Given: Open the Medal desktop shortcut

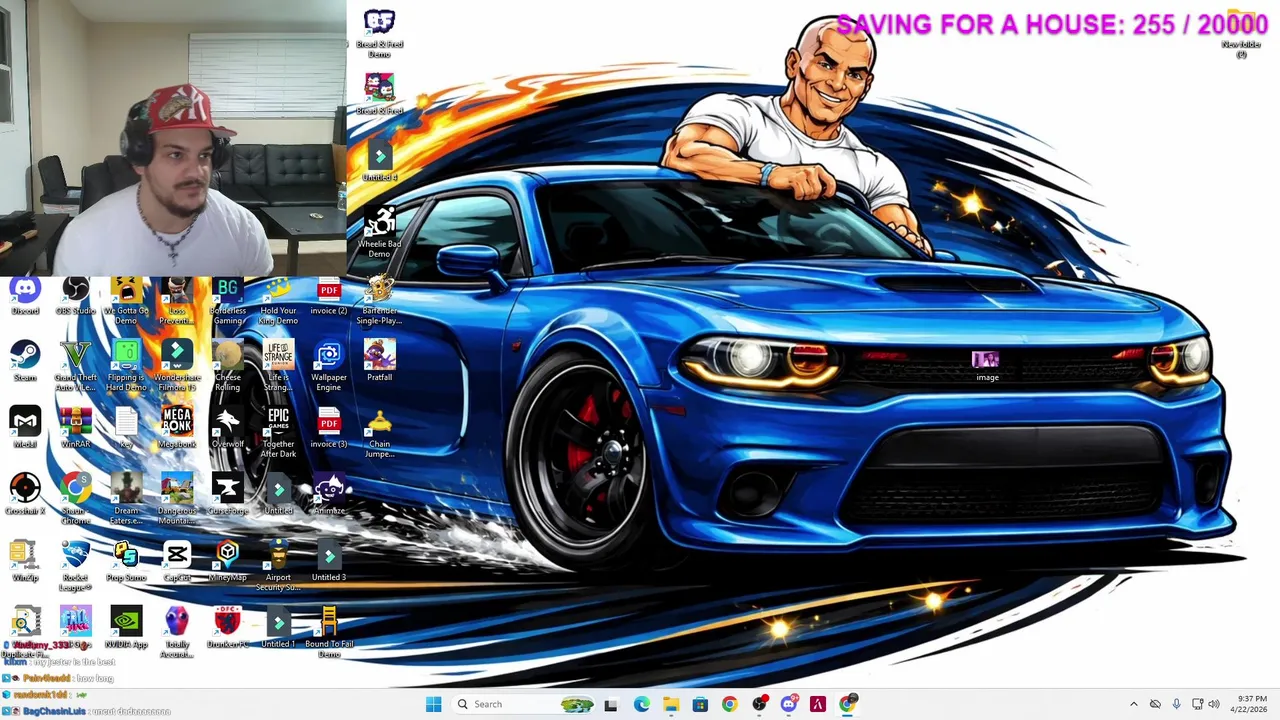Looking at the screenshot, I should coord(25,429).
